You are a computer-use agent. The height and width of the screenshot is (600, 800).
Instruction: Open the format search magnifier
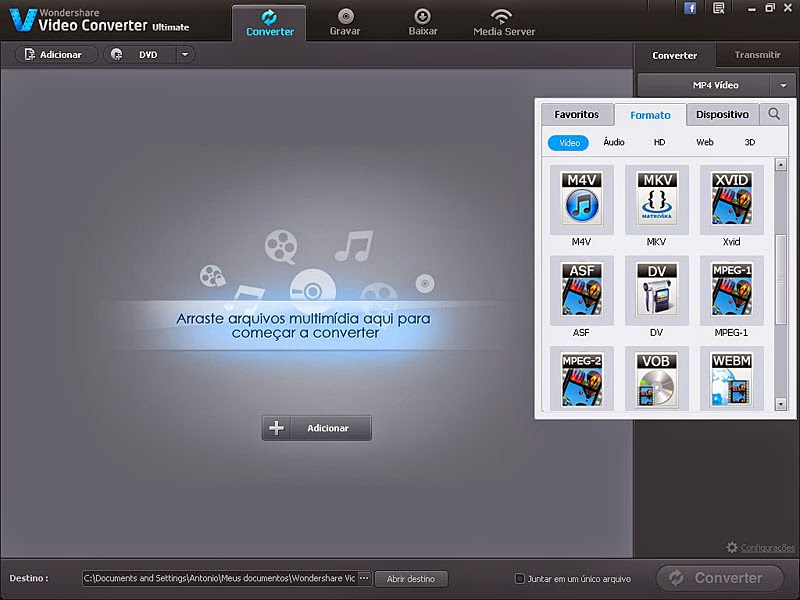point(774,114)
